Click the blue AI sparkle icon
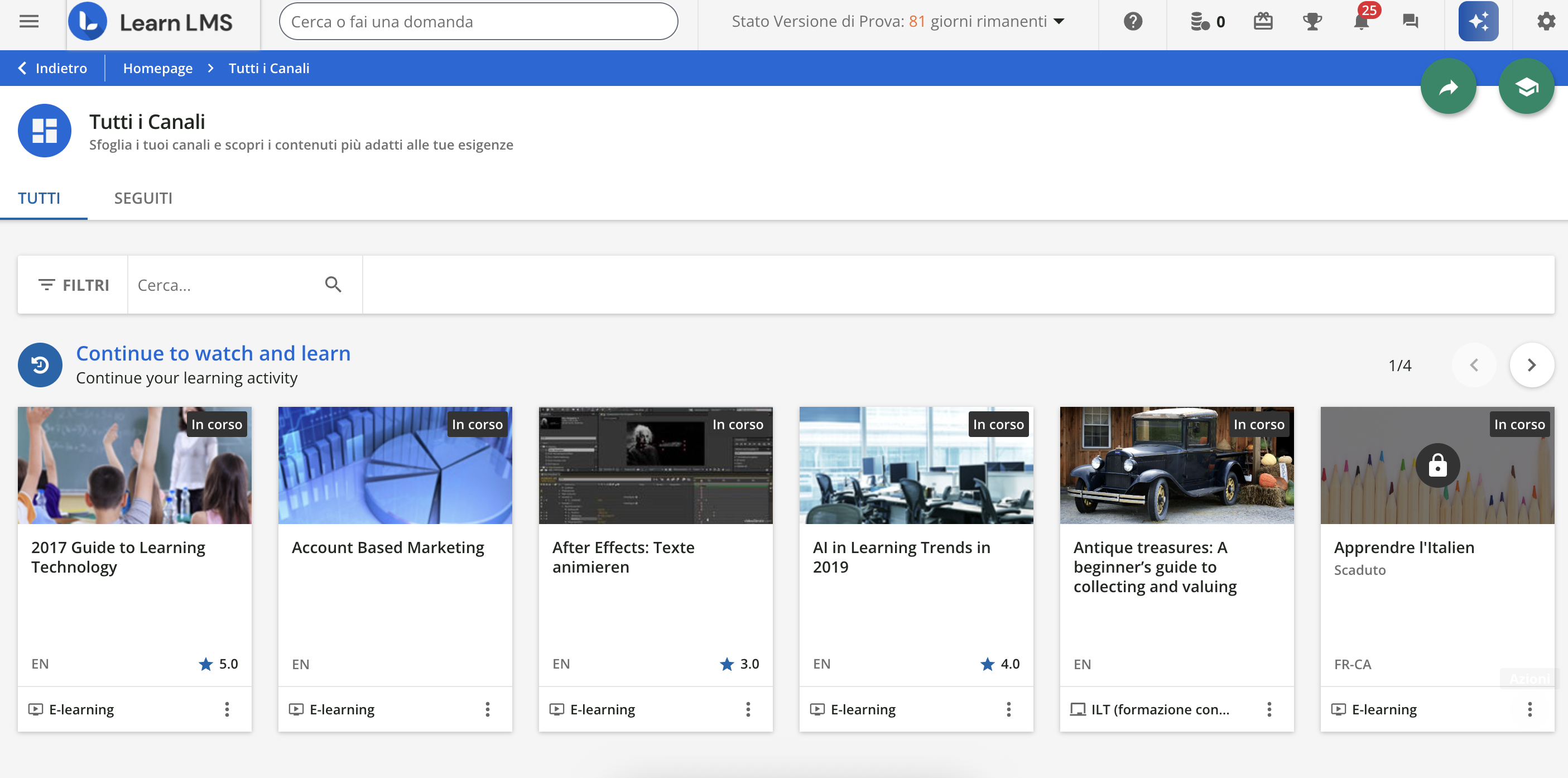This screenshot has height=778, width=1568. (x=1478, y=22)
